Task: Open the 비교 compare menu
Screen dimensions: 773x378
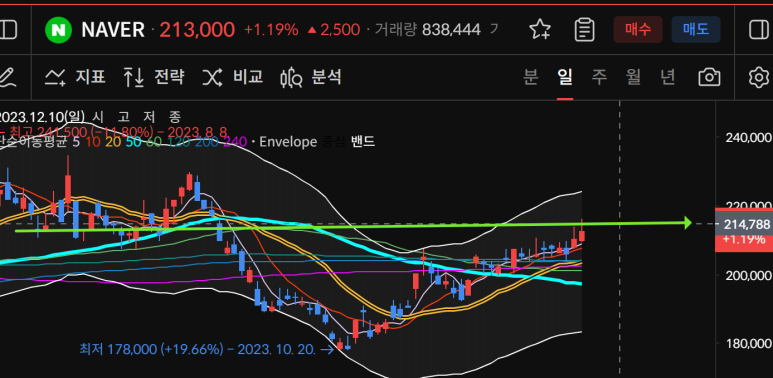Action: pos(233,77)
